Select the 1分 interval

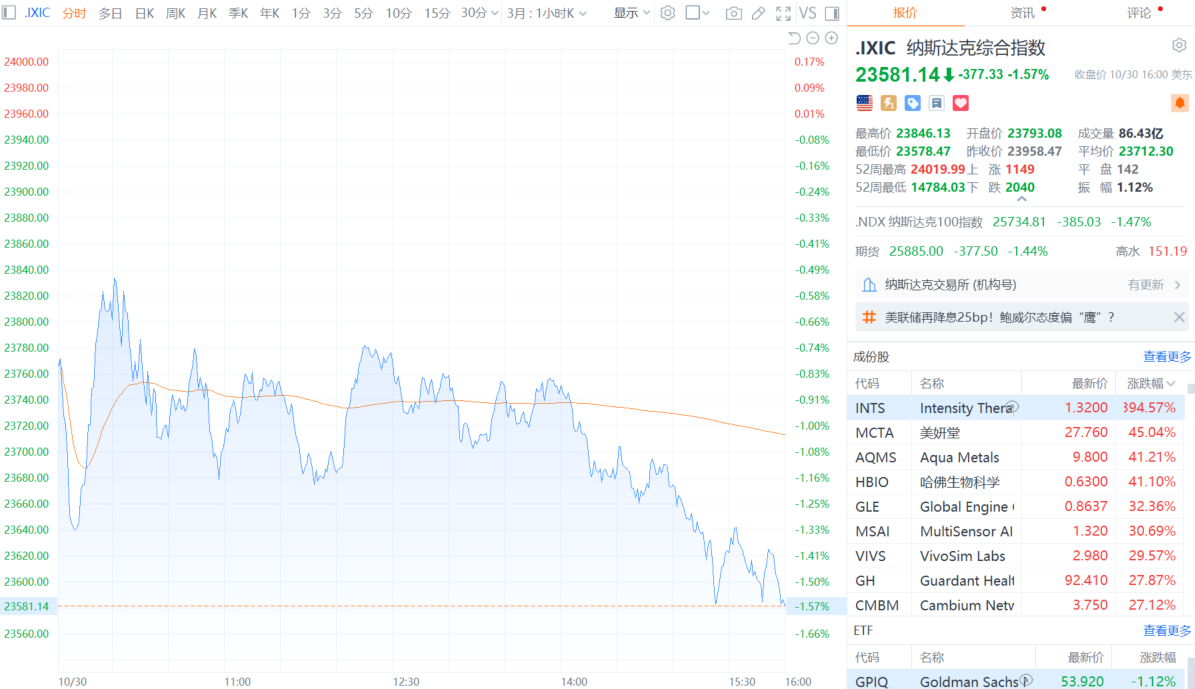(301, 13)
